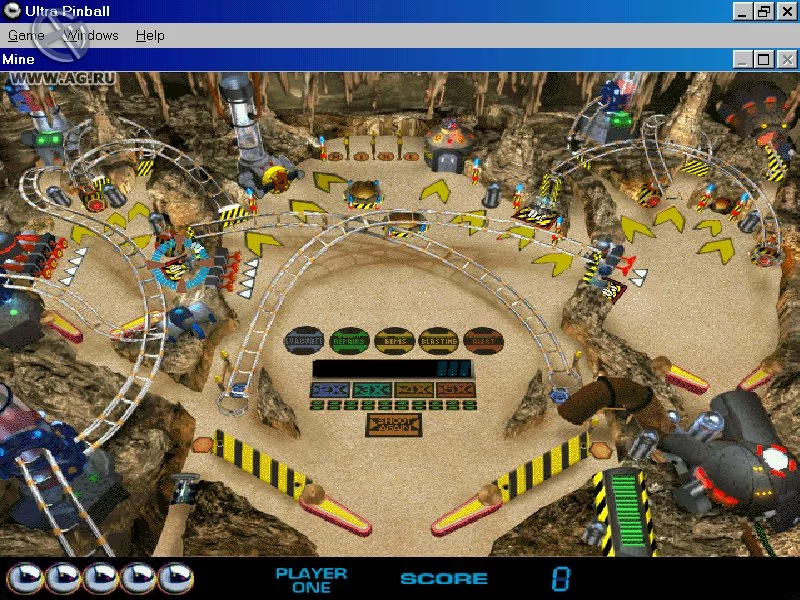This screenshot has height=600, width=800.
Task: Select the orange 5X multiplier light
Action: (x=455, y=390)
